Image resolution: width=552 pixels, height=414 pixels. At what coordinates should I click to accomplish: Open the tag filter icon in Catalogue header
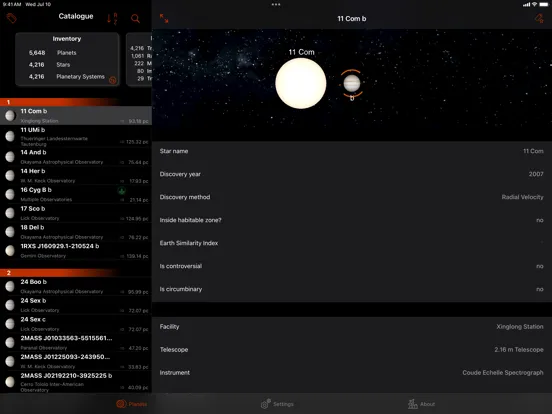pyautogui.click(x=12, y=18)
